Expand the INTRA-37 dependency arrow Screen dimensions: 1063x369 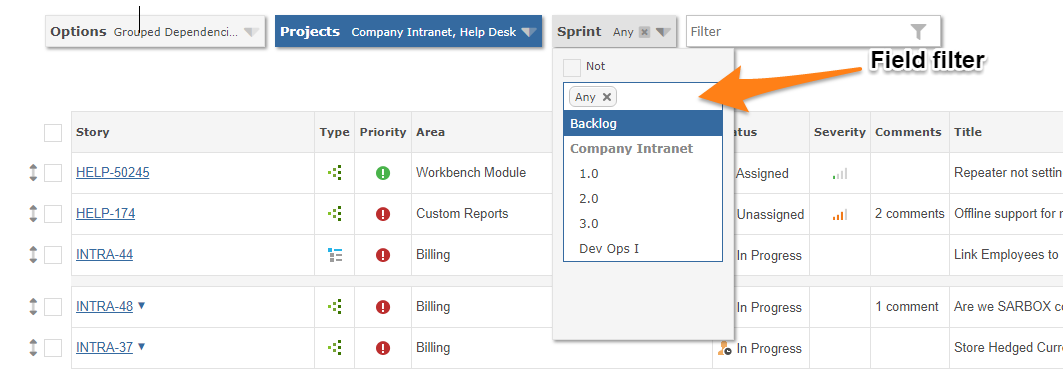click(141, 347)
